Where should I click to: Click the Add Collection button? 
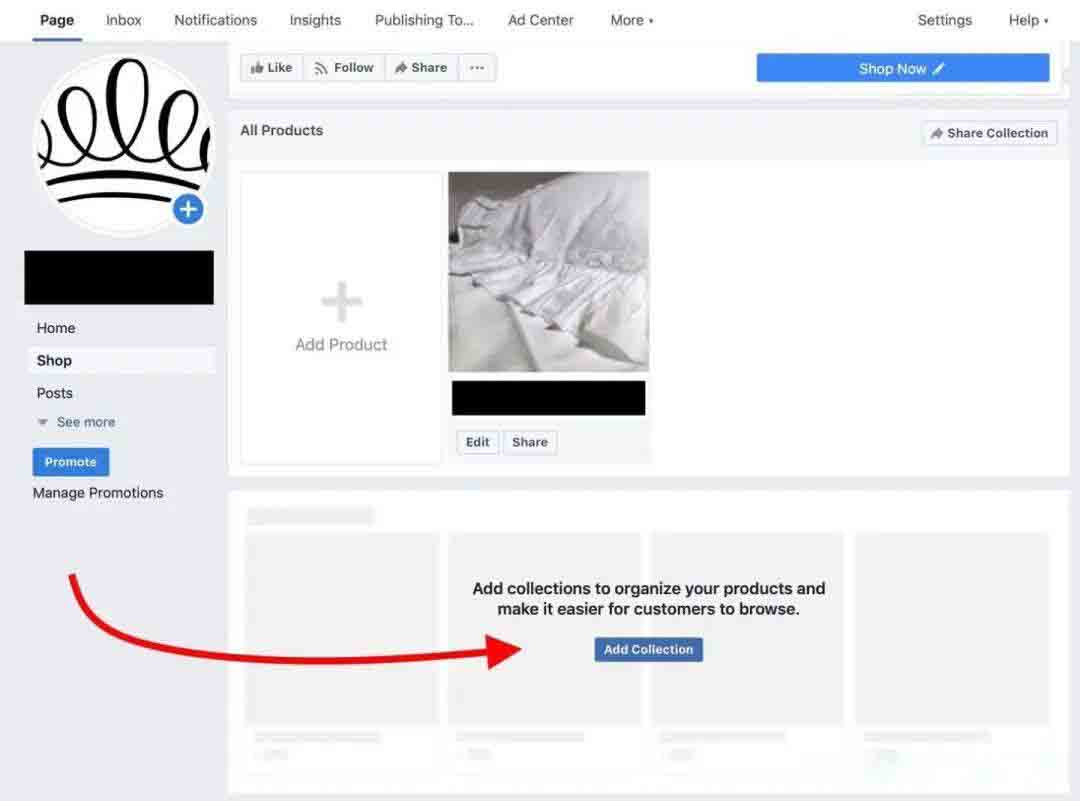[648, 649]
